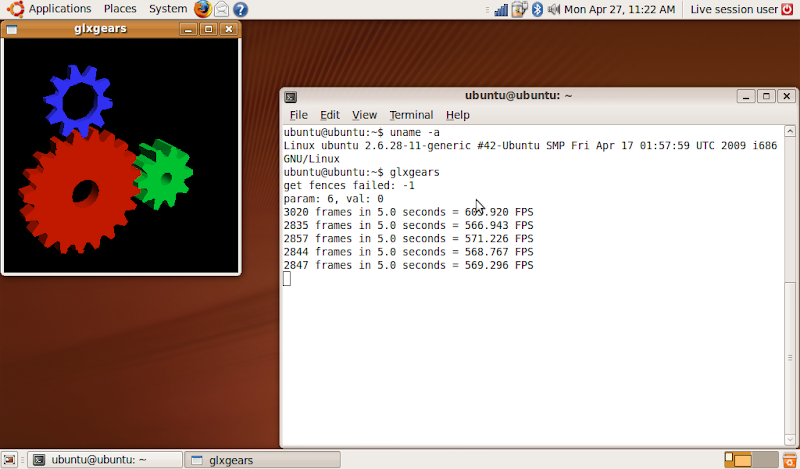Select the glxgears taskbar button
Viewport: 800px width, 469px height.
click(262, 460)
